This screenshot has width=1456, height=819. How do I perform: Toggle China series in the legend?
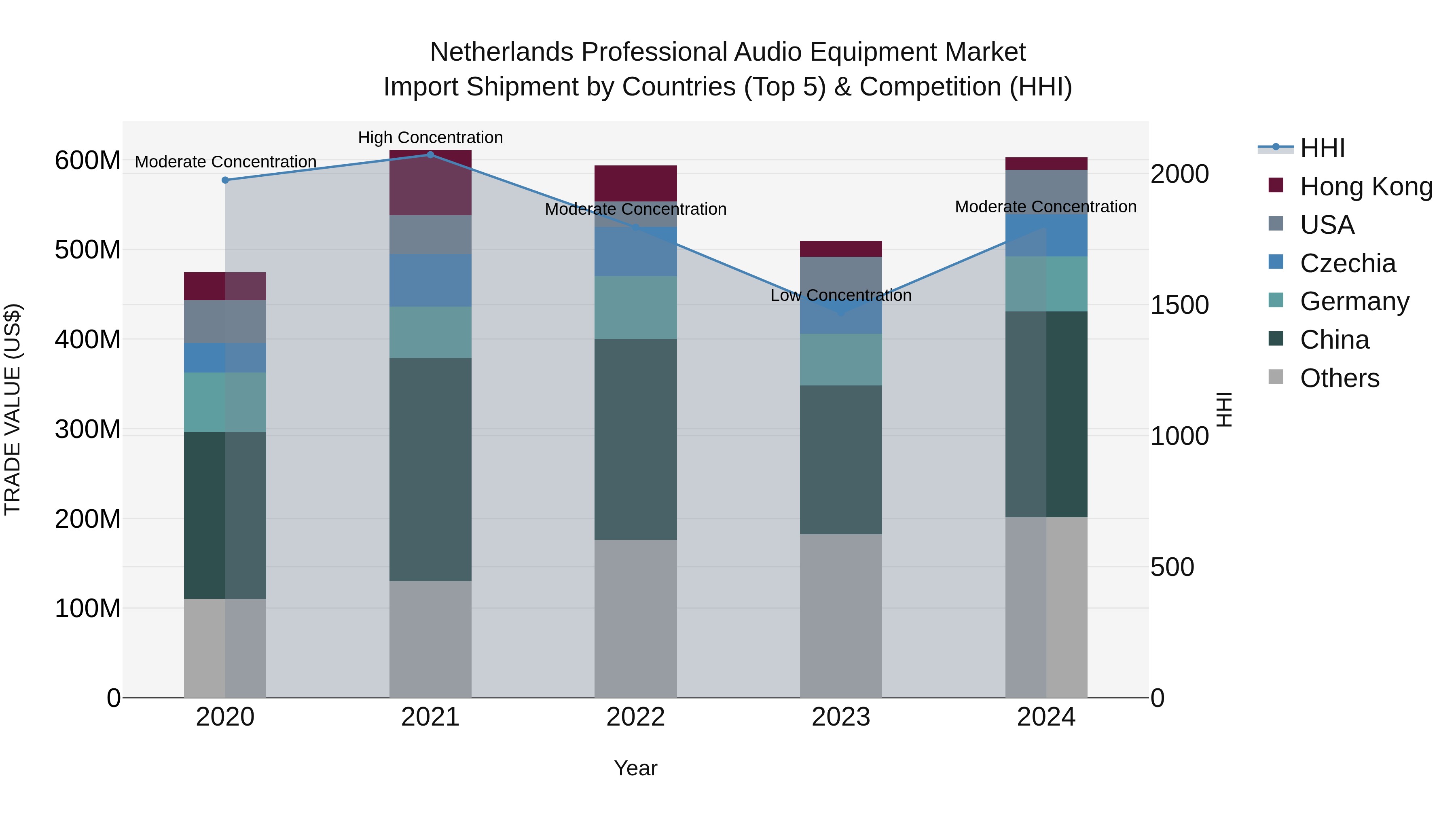(x=1319, y=339)
